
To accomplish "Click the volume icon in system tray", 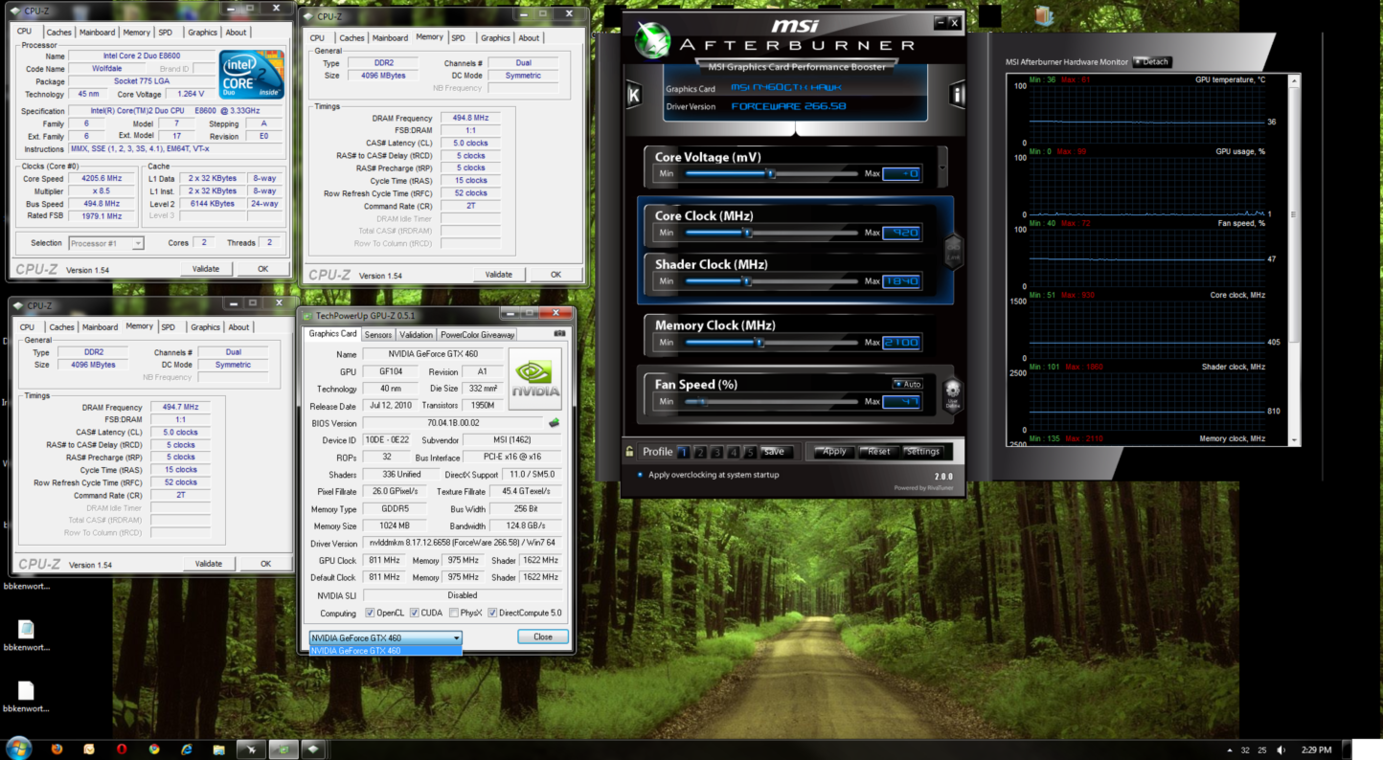I will (x=1281, y=750).
